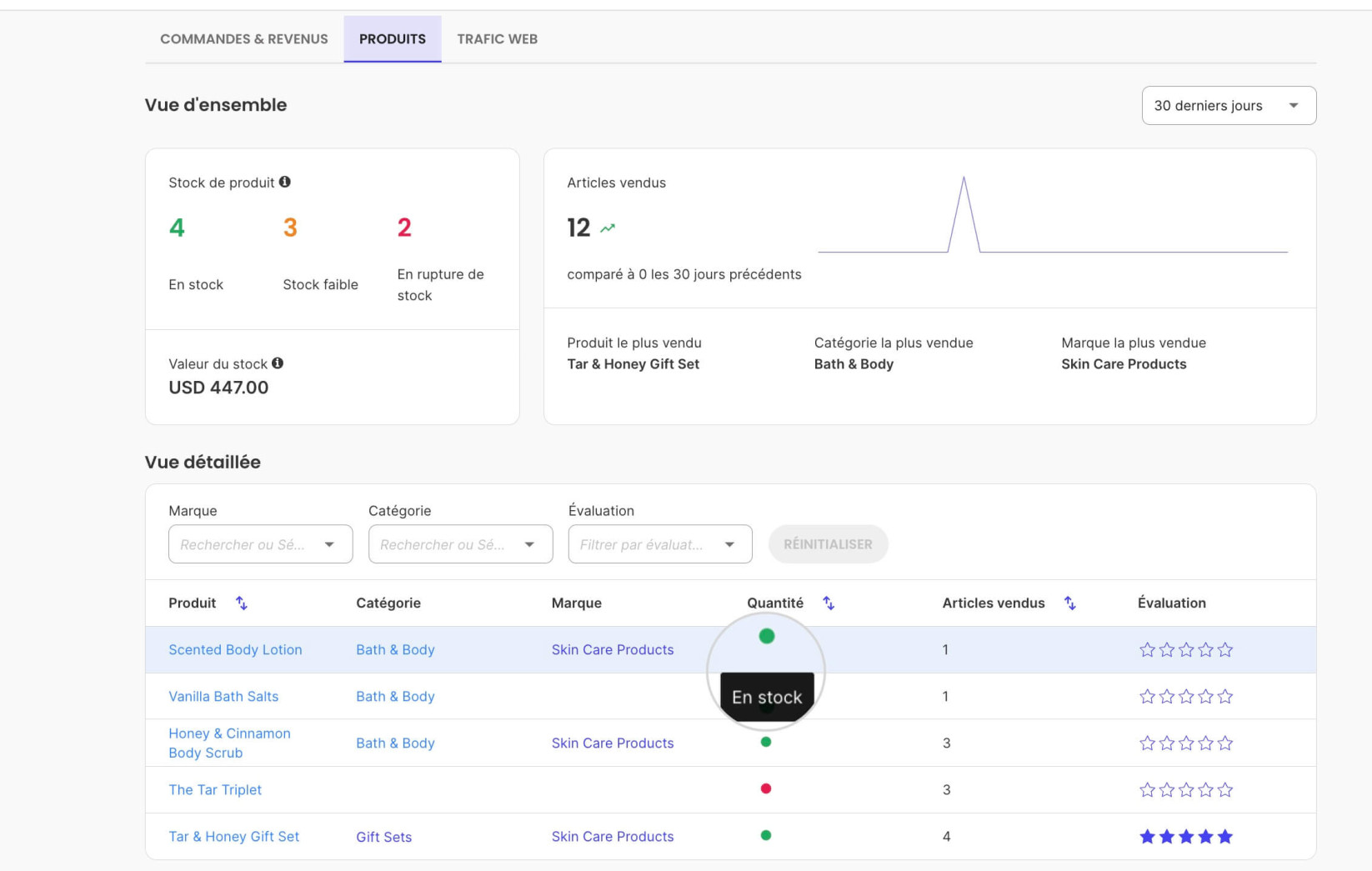Sort by Quantité column arrows
Image resolution: width=1372 pixels, height=871 pixels.
coord(829,603)
